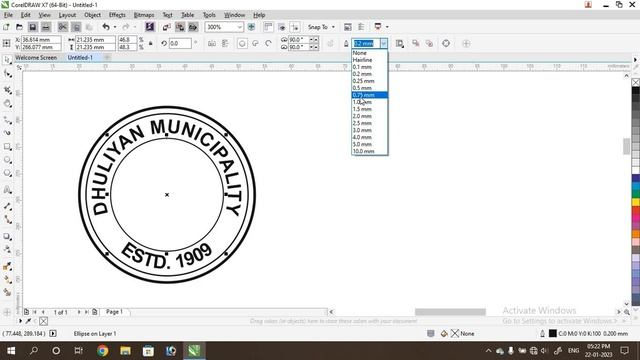Pick the yellow swatch in color palette
The width and height of the screenshot is (640, 360).
click(x=636, y=202)
